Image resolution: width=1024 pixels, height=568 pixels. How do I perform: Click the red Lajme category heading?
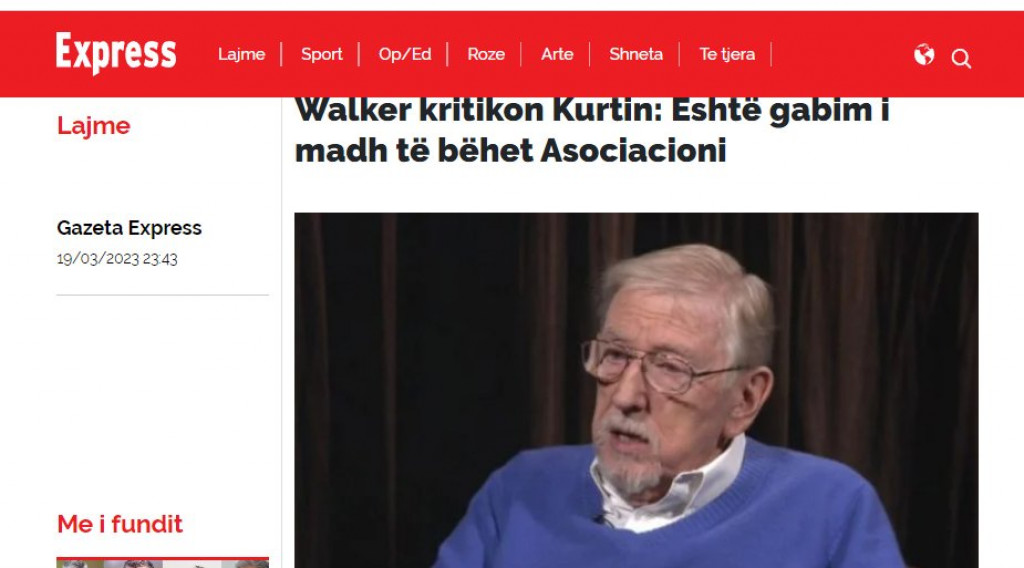(93, 125)
